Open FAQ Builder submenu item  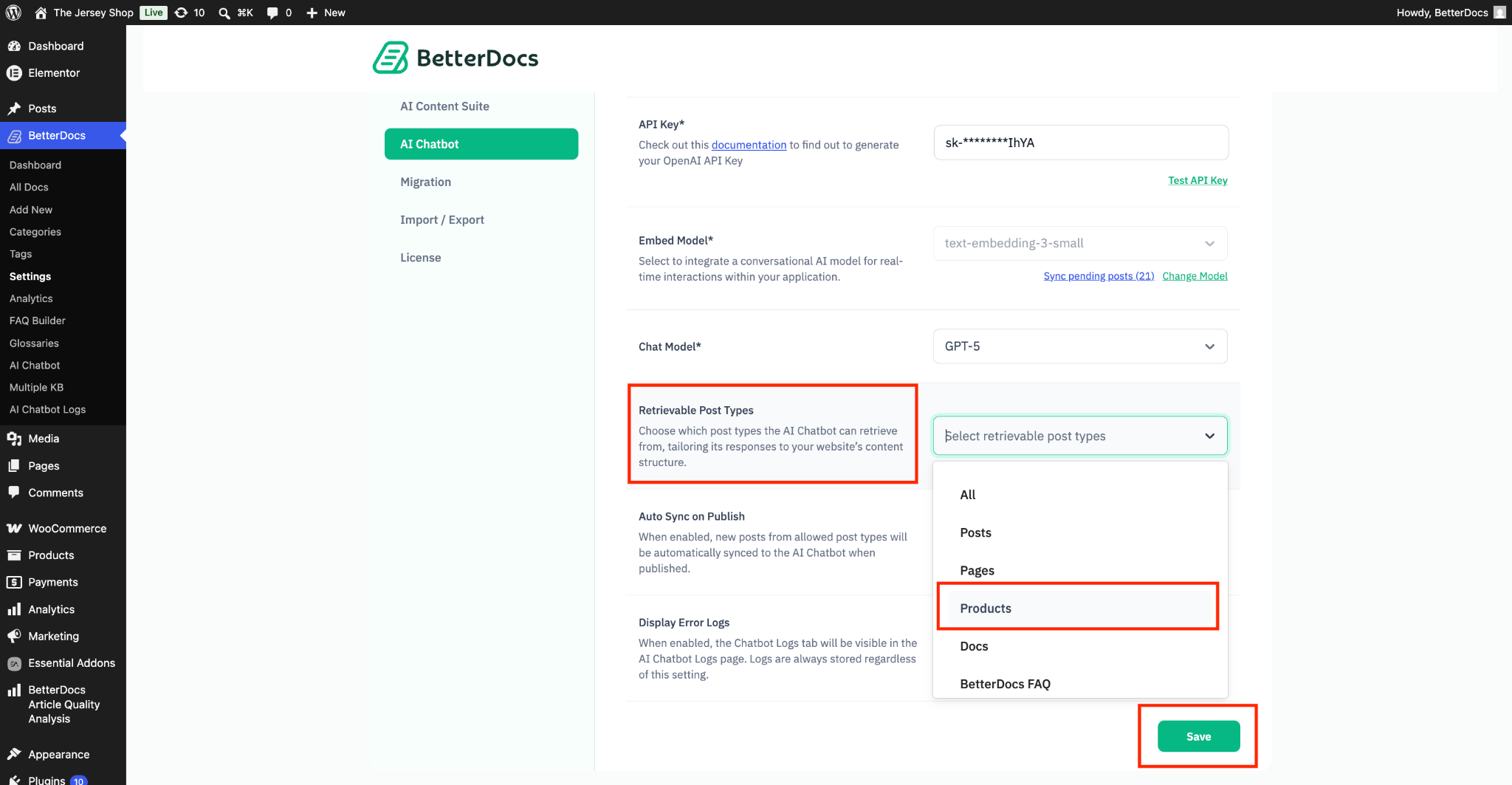pos(38,320)
